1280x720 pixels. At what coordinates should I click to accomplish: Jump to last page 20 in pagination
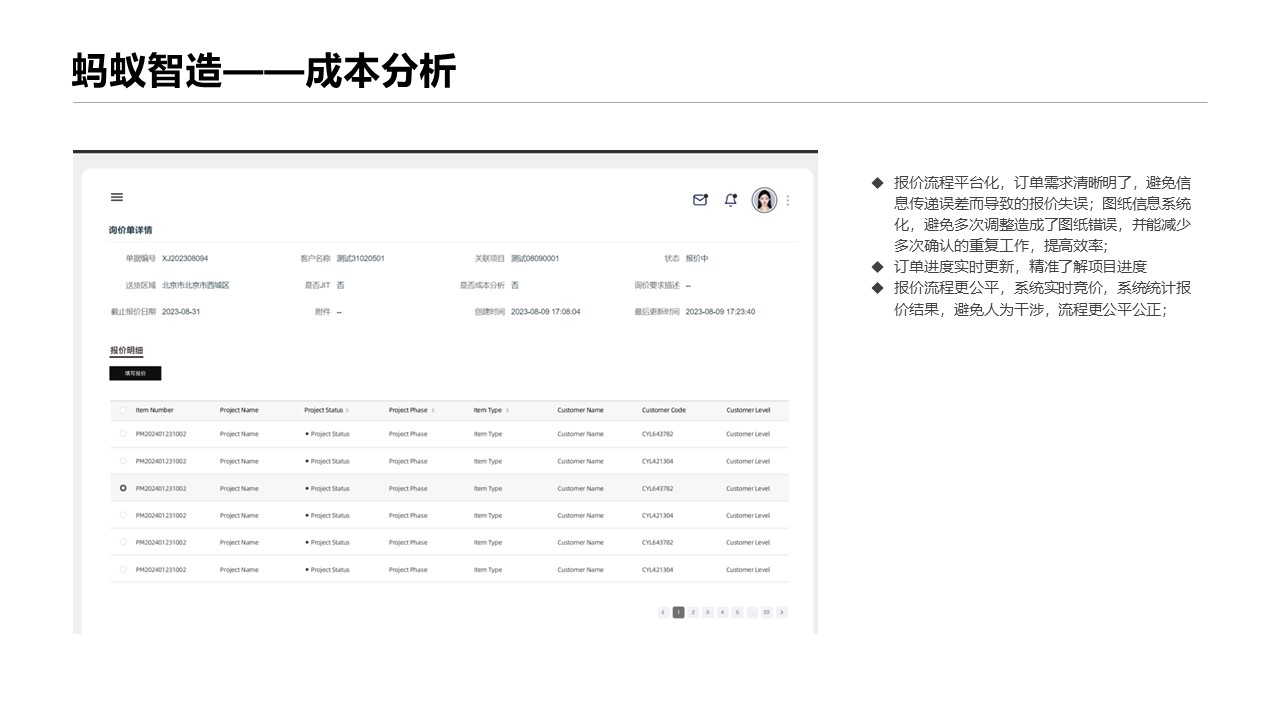(766, 612)
